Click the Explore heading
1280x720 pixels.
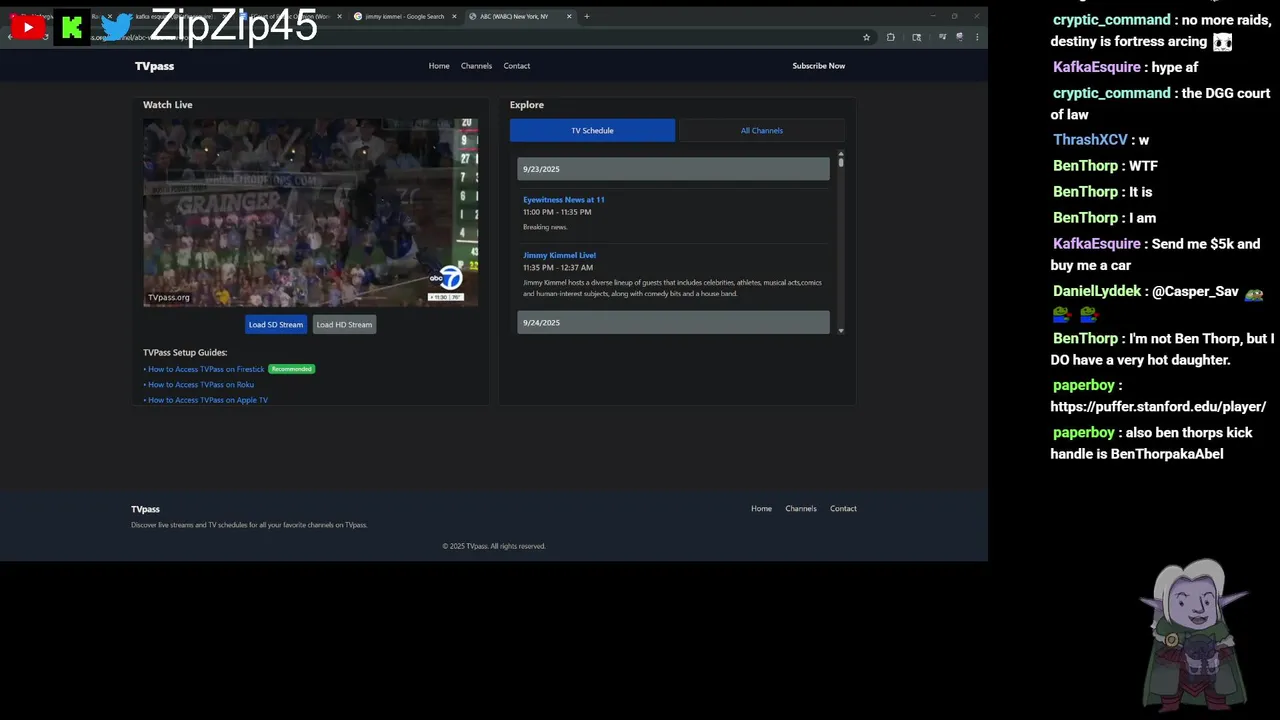527,104
